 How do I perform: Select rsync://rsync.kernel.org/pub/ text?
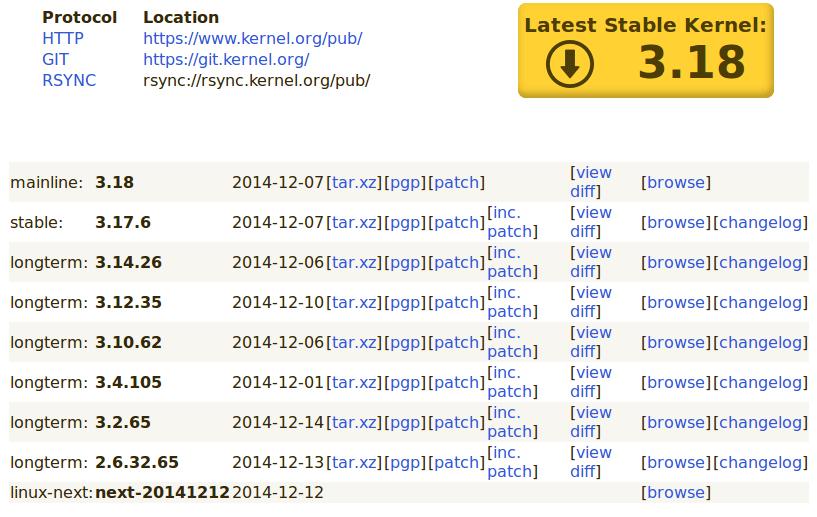pyautogui.click(x=256, y=80)
